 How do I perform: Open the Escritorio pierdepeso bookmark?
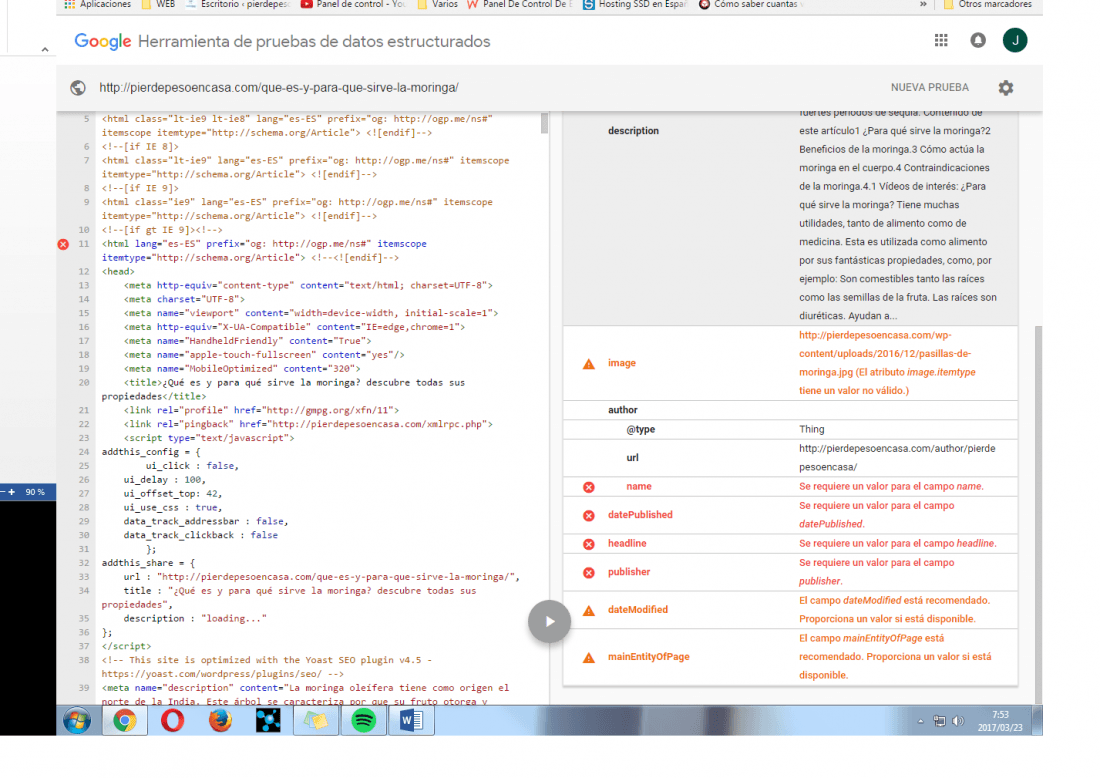[x=237, y=4]
